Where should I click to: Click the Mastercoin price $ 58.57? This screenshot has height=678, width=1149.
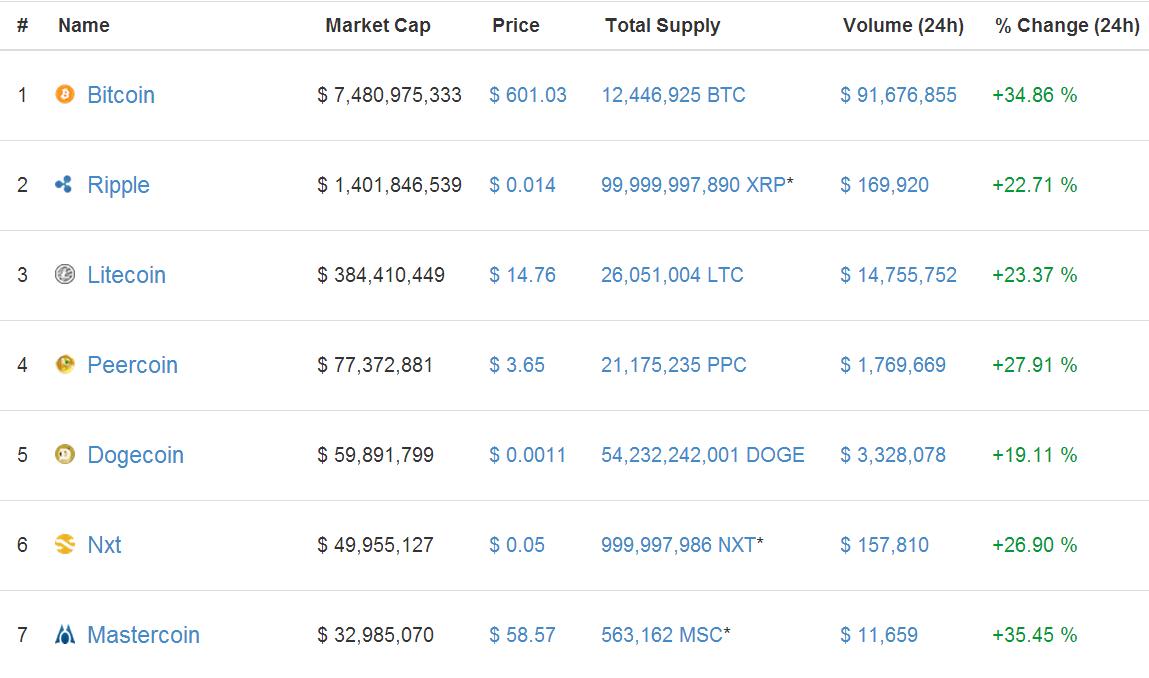pos(522,635)
